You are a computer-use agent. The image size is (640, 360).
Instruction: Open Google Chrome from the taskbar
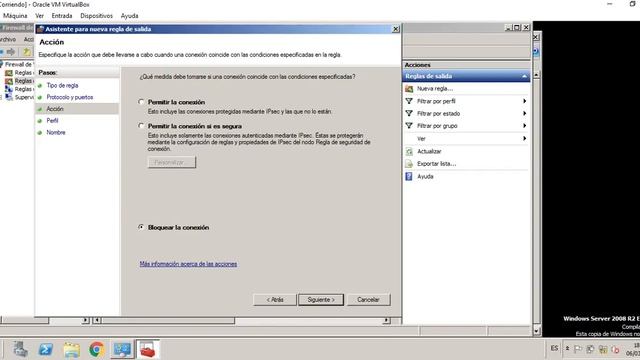pos(97,349)
